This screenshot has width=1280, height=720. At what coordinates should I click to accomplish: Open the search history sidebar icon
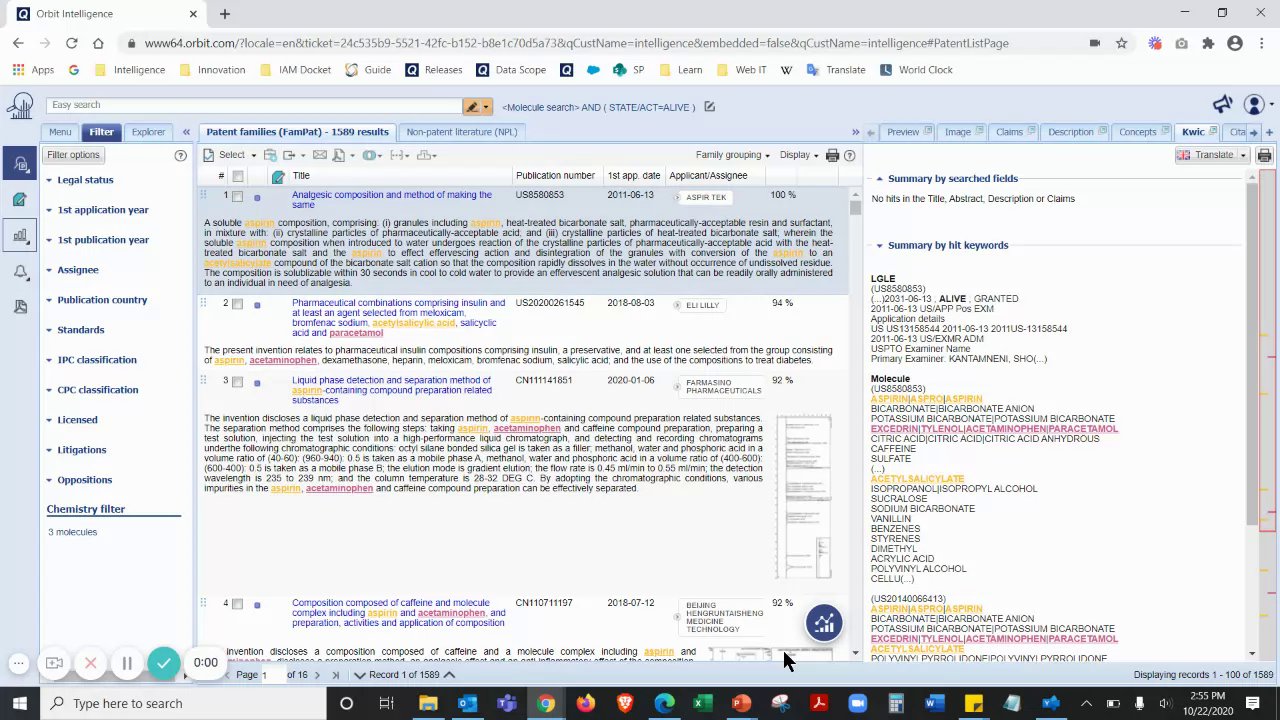click(x=20, y=164)
